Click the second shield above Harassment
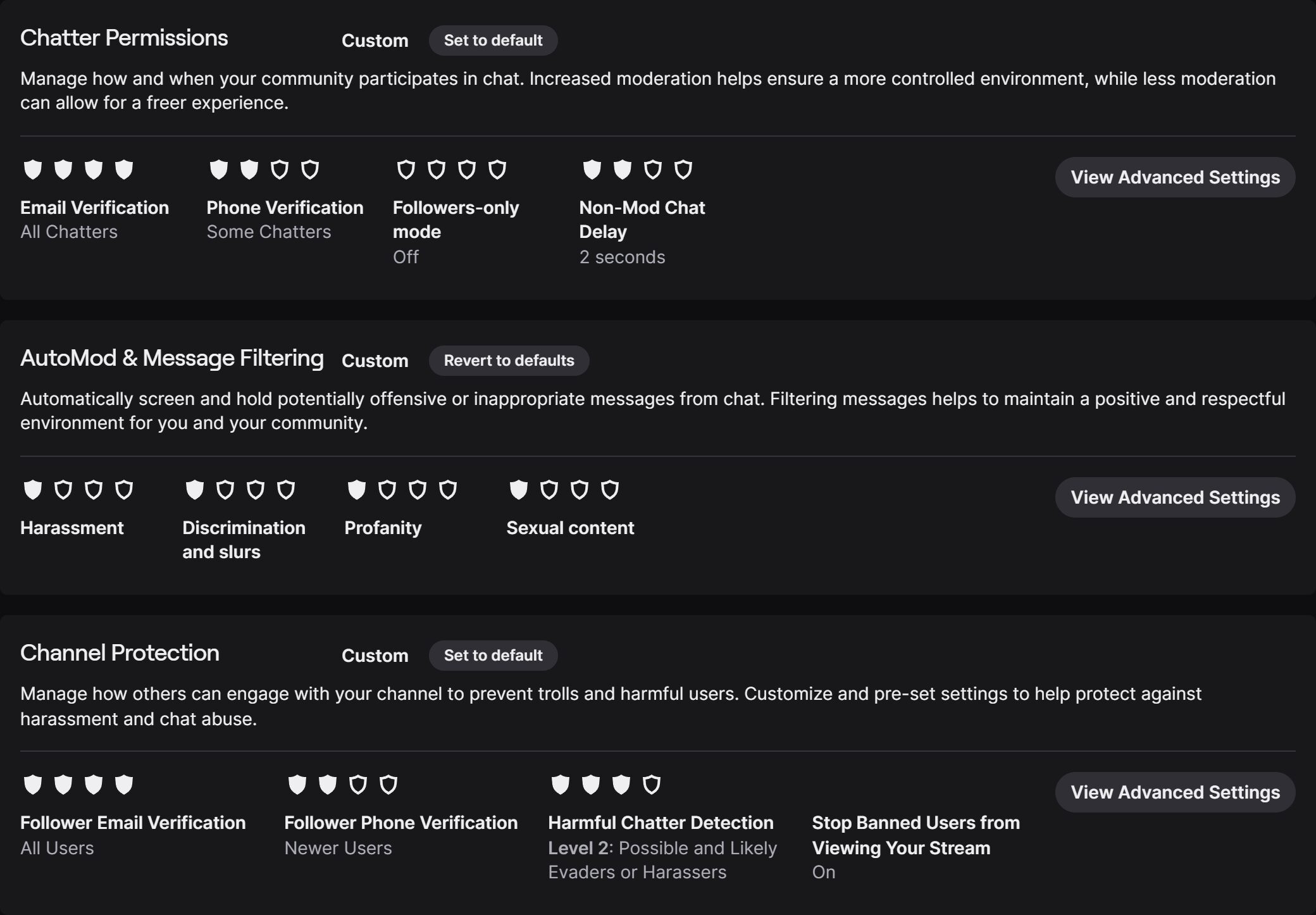This screenshot has width=1316, height=915. pos(63,490)
